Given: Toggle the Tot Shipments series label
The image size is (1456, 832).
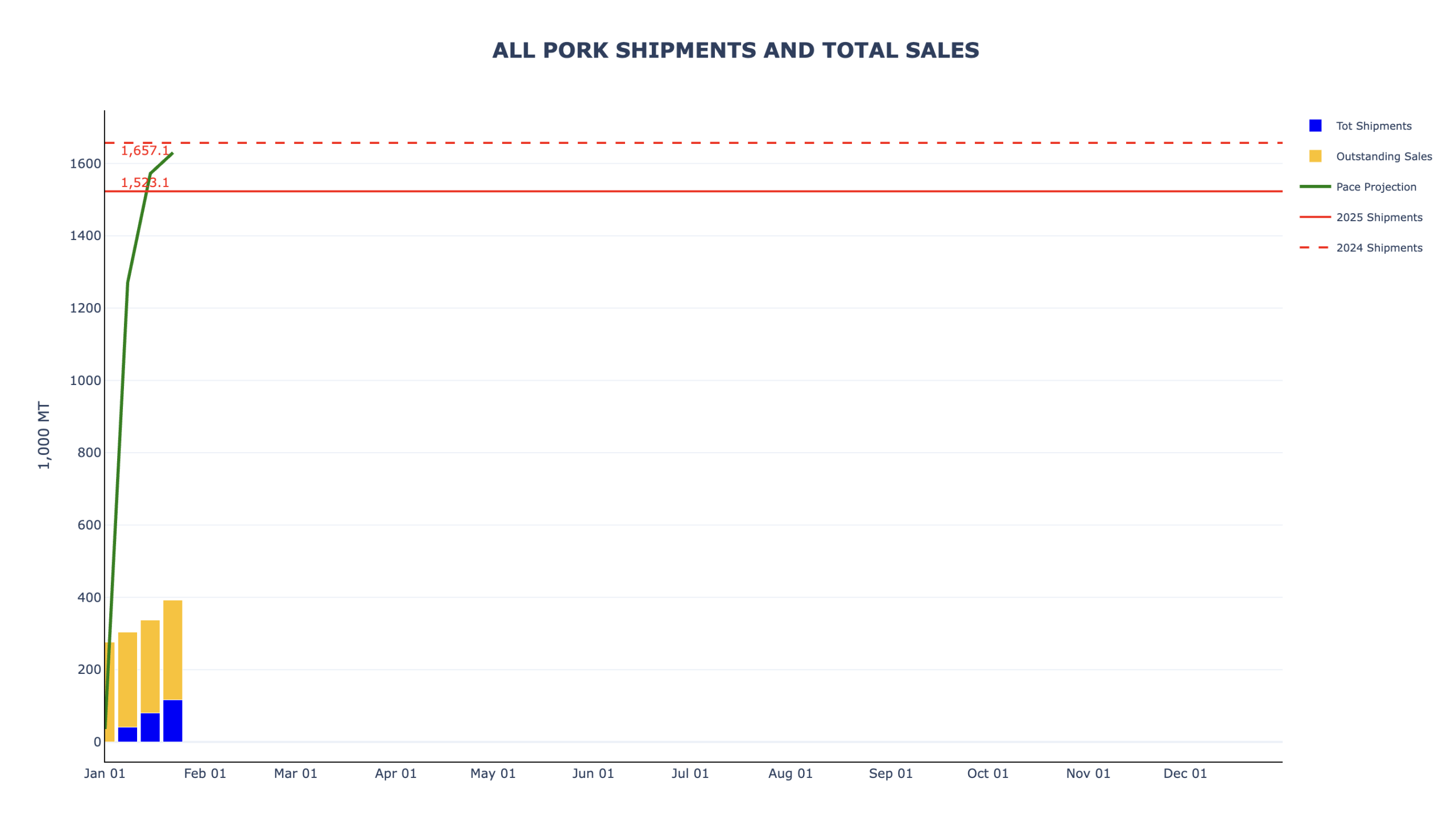Looking at the screenshot, I should click(1373, 126).
